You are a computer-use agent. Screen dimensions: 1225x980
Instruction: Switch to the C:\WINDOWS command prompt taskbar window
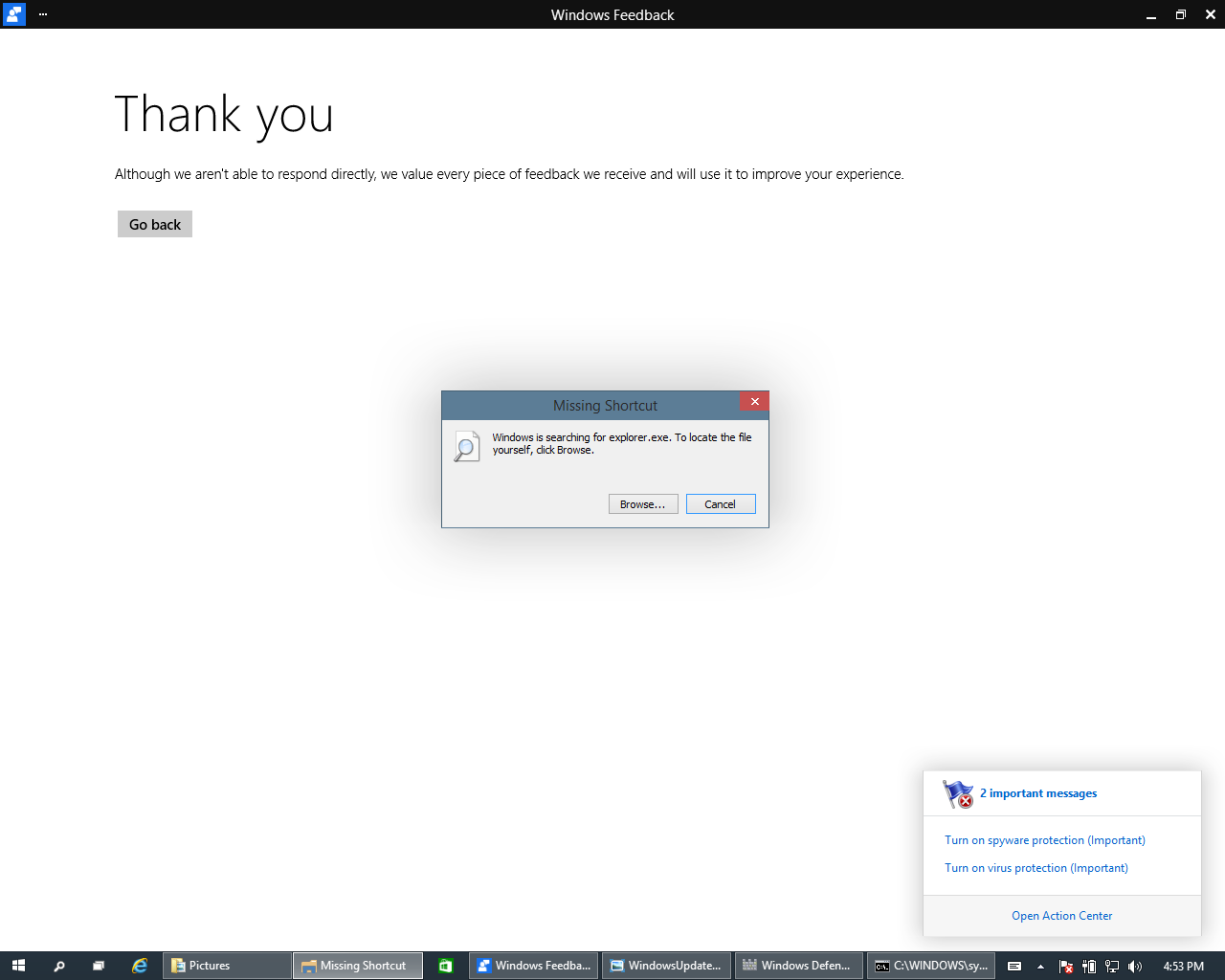click(931, 966)
